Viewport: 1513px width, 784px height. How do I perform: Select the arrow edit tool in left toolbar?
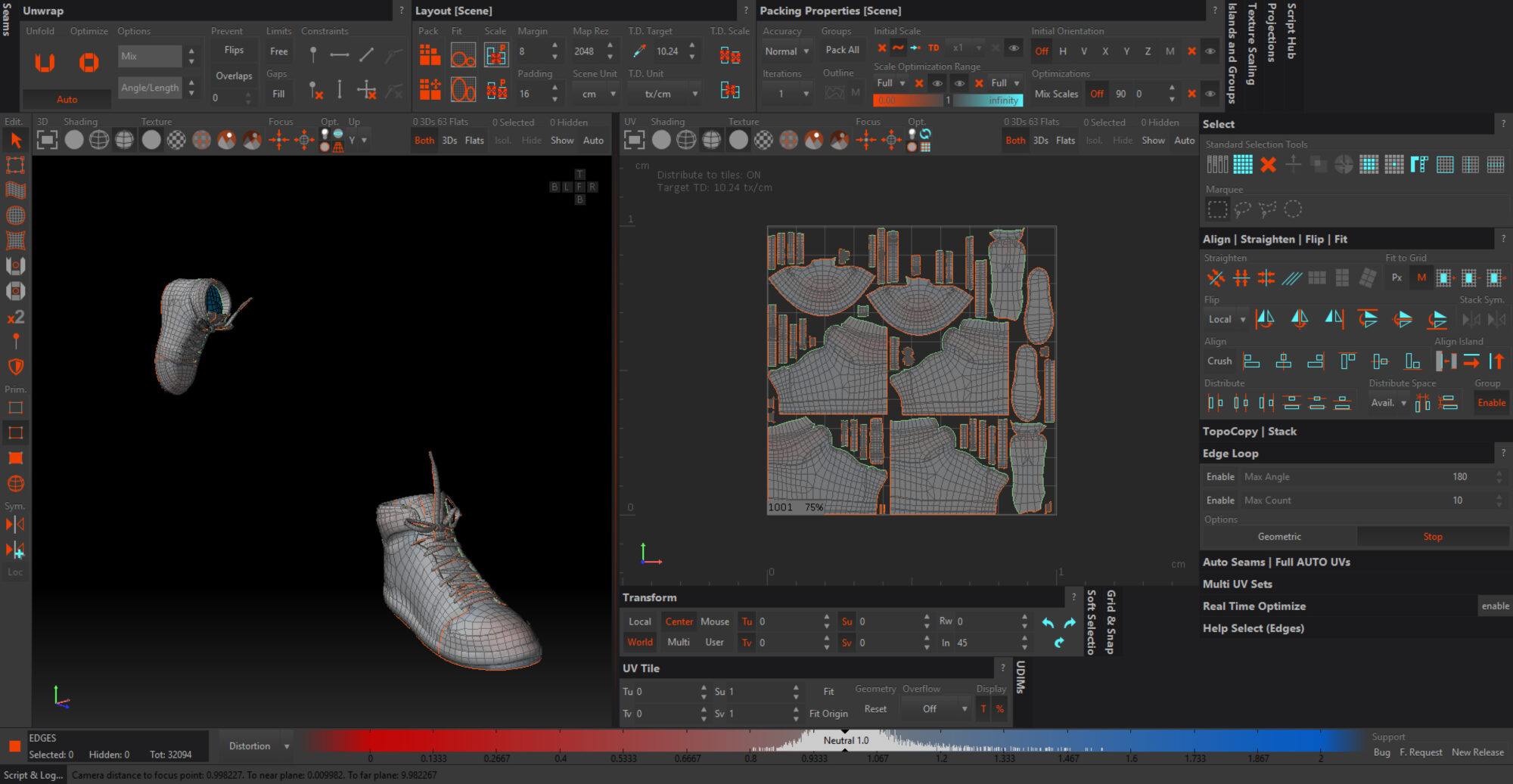tap(14, 139)
